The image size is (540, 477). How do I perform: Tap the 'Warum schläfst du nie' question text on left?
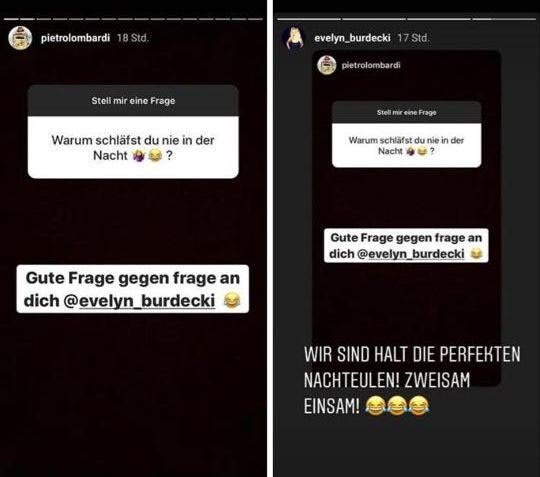pos(133,148)
